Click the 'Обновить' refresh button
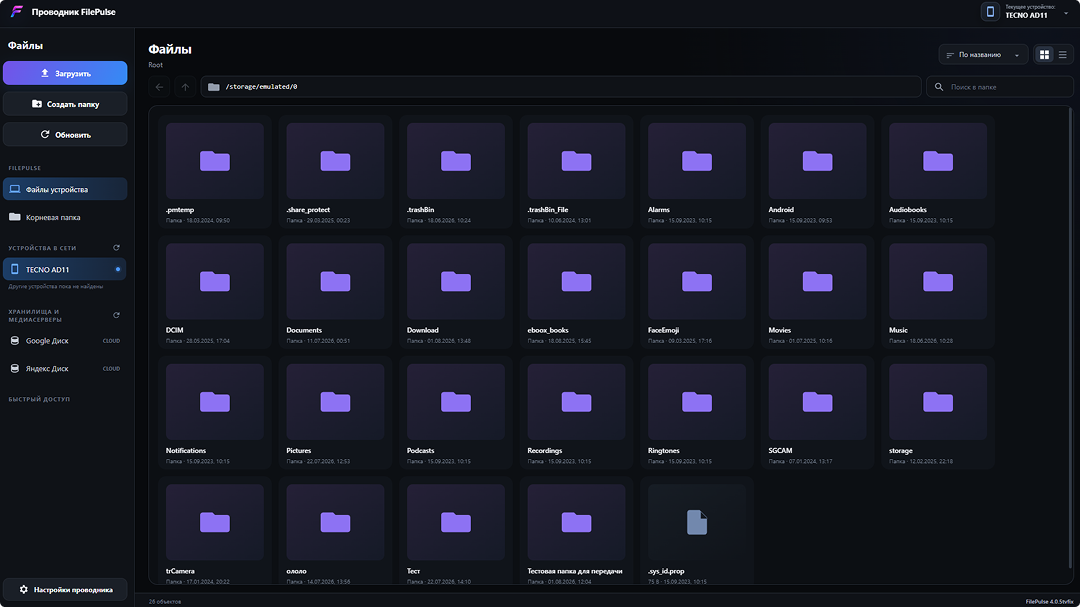Screen dimensions: 1080x607 click(65, 134)
